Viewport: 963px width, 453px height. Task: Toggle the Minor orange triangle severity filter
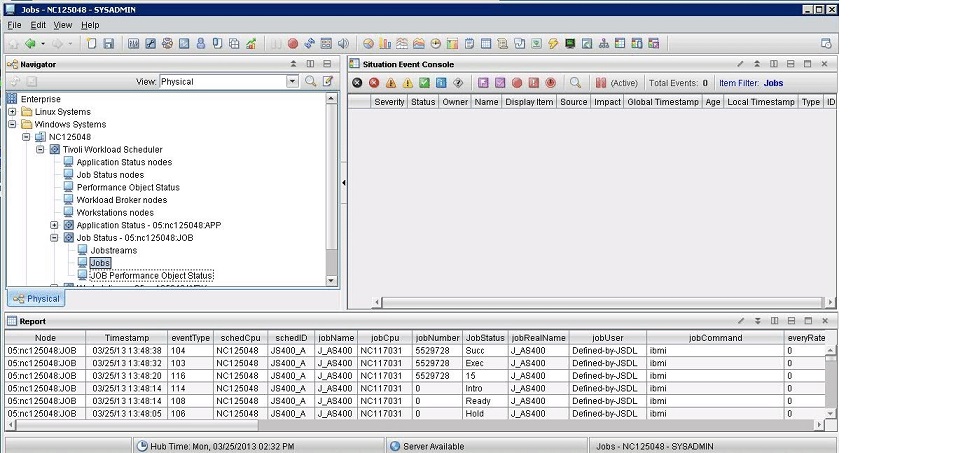pos(391,83)
